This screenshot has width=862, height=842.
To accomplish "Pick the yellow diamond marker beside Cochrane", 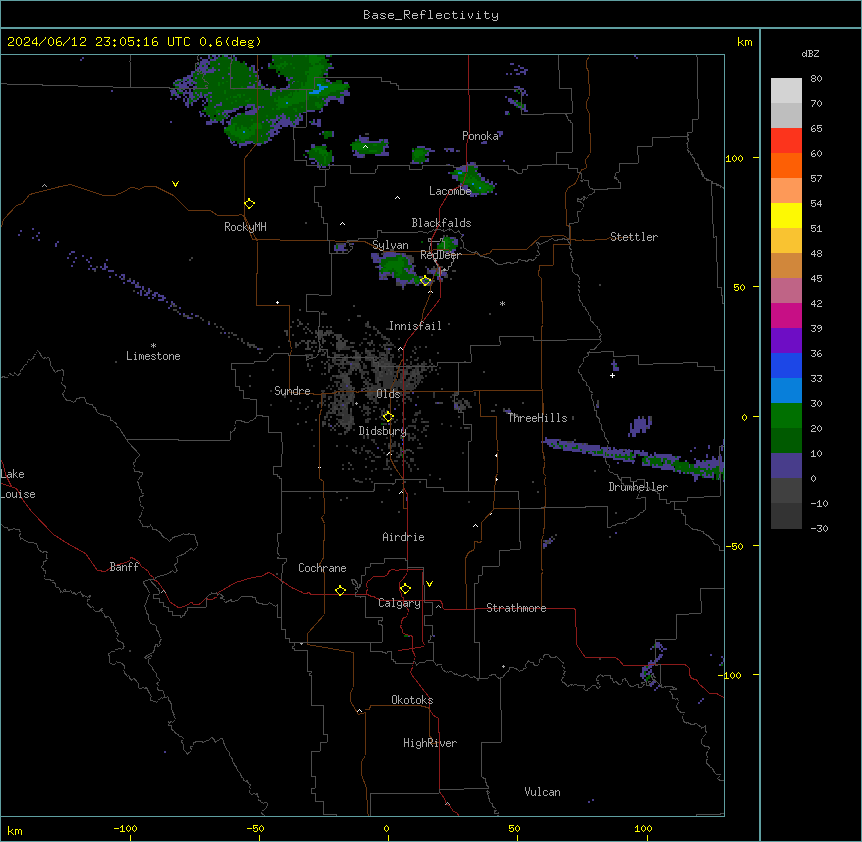I will pos(340,590).
